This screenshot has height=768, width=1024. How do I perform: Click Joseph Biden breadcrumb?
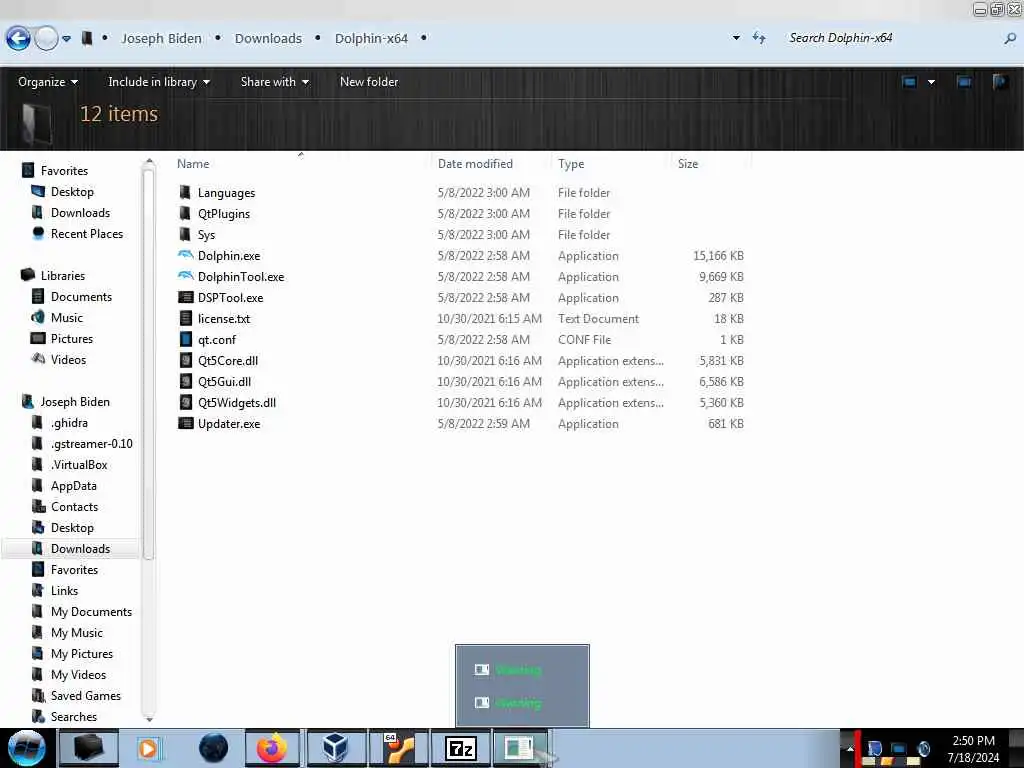[x=161, y=39]
